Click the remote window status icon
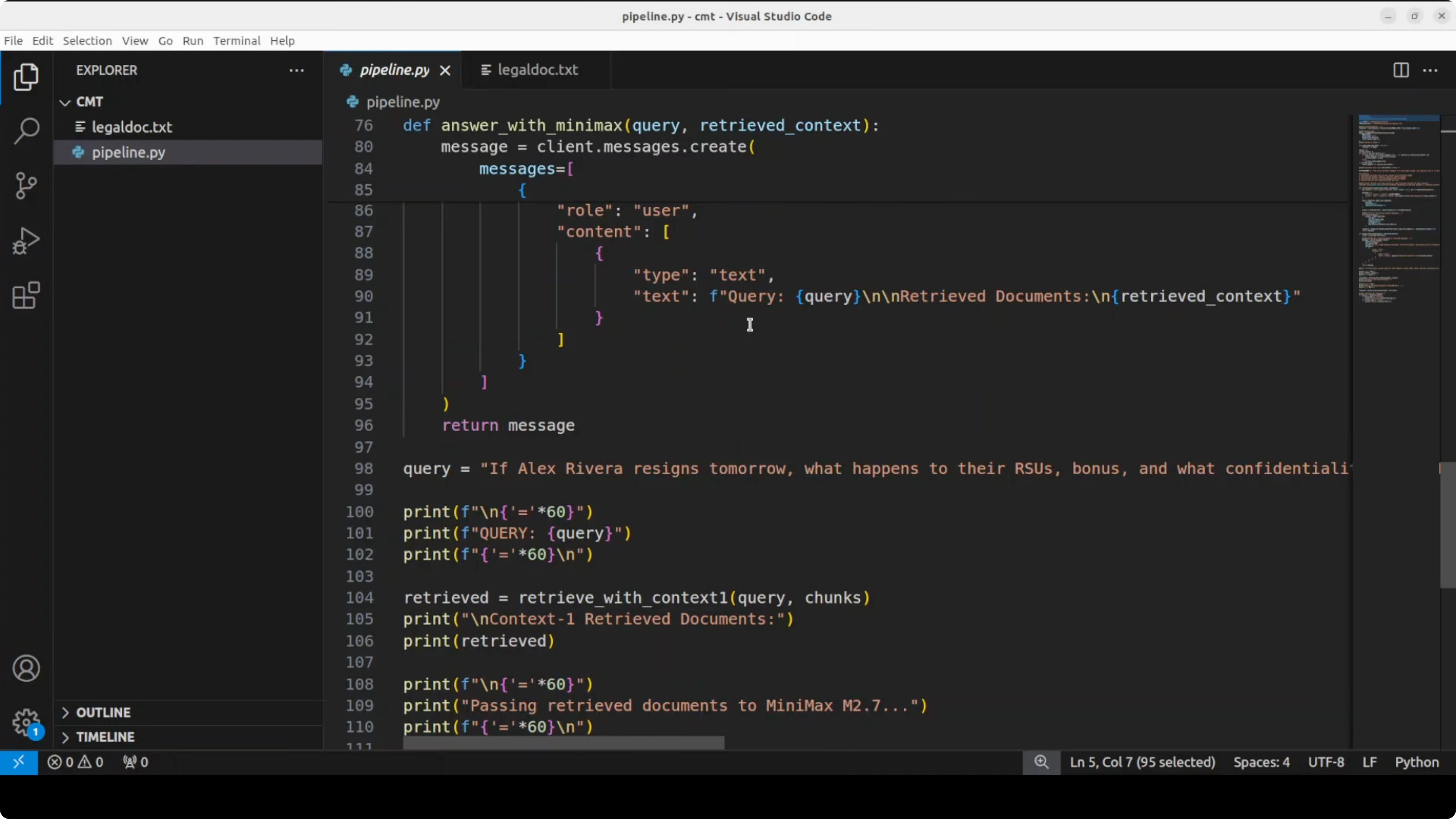This screenshot has width=1456, height=819. tap(19, 762)
